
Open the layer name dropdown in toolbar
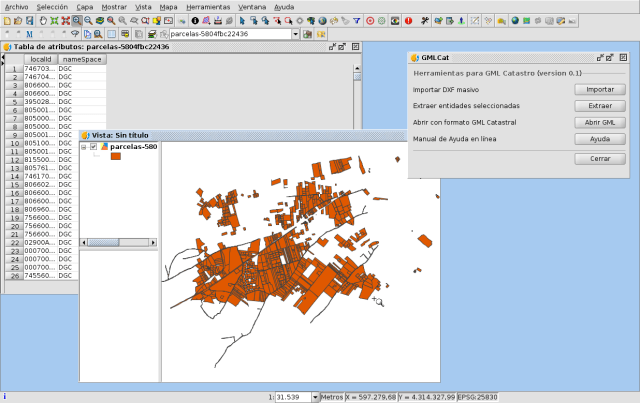[x=295, y=34]
